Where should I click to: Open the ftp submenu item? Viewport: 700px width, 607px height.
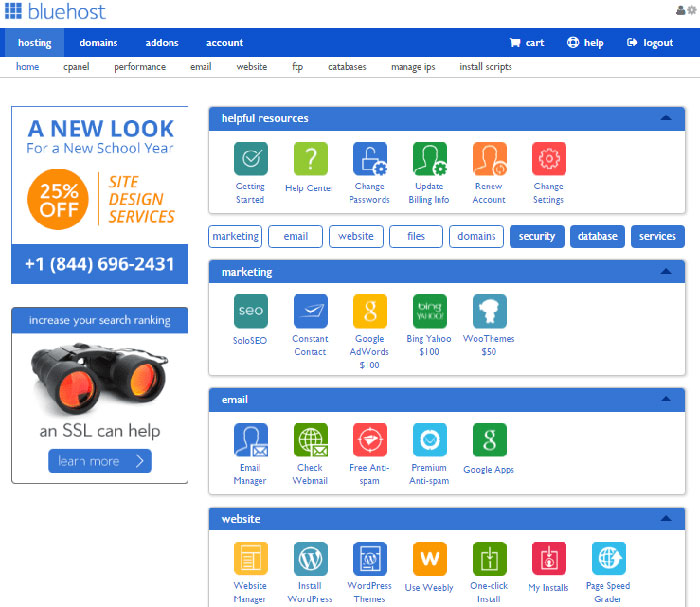tap(297, 67)
